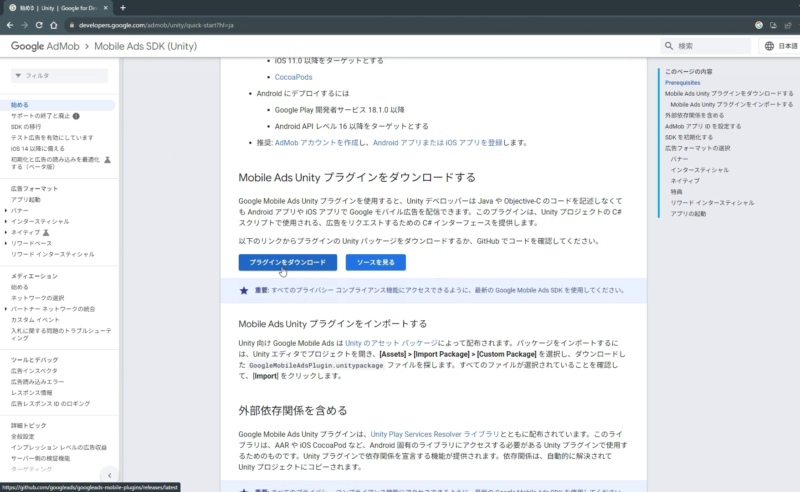The width and height of the screenshot is (800, 492).
Task: Select SDK の移行 in sidebar
Action: pyautogui.click(x=29, y=127)
